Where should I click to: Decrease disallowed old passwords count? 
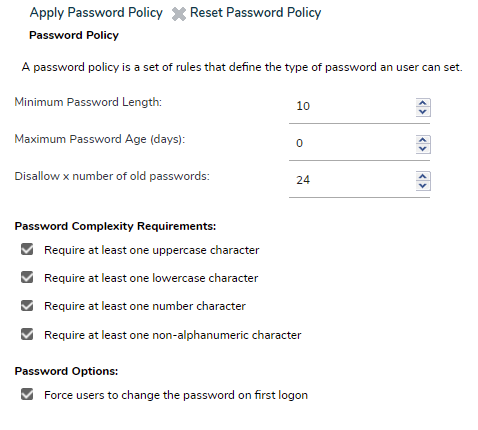pos(423,186)
